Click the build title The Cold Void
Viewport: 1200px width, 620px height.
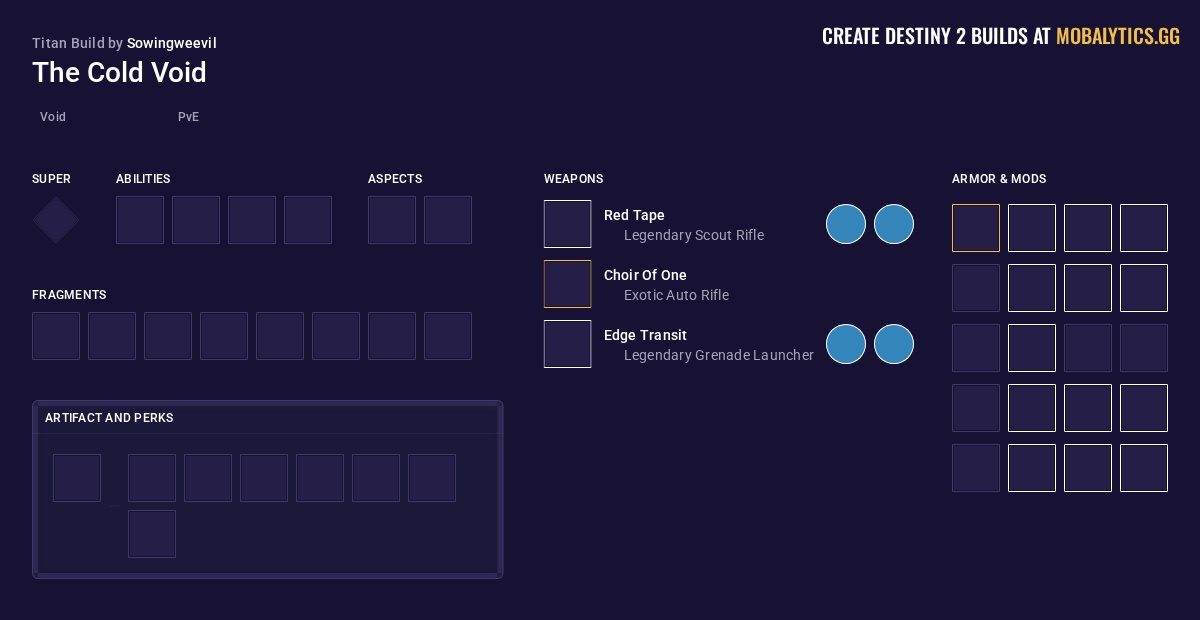coord(119,72)
